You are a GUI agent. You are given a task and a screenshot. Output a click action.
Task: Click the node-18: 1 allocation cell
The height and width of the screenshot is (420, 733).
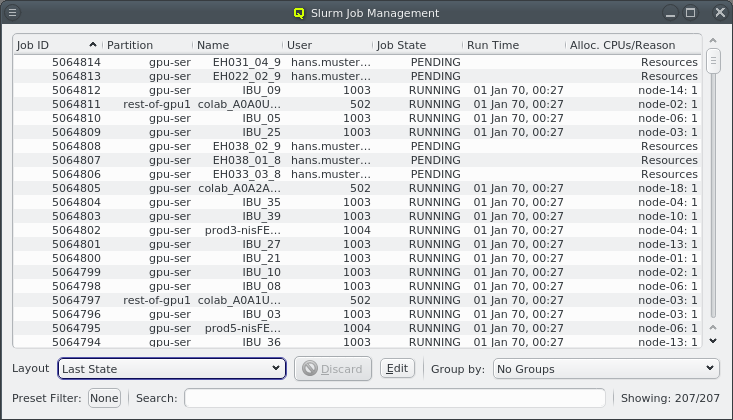(668, 188)
